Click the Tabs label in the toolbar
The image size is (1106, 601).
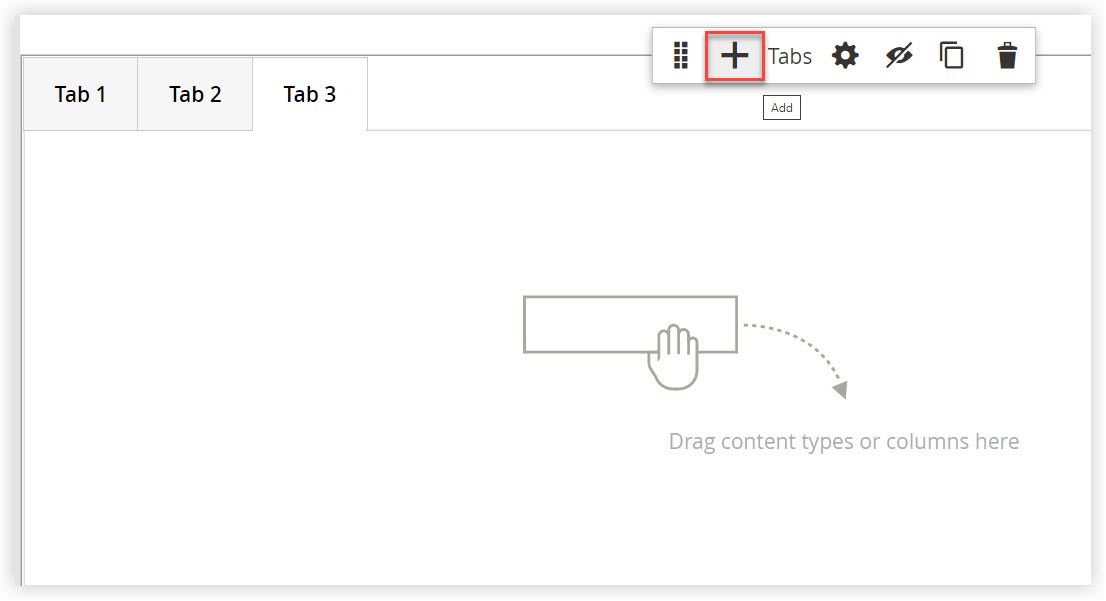point(789,56)
